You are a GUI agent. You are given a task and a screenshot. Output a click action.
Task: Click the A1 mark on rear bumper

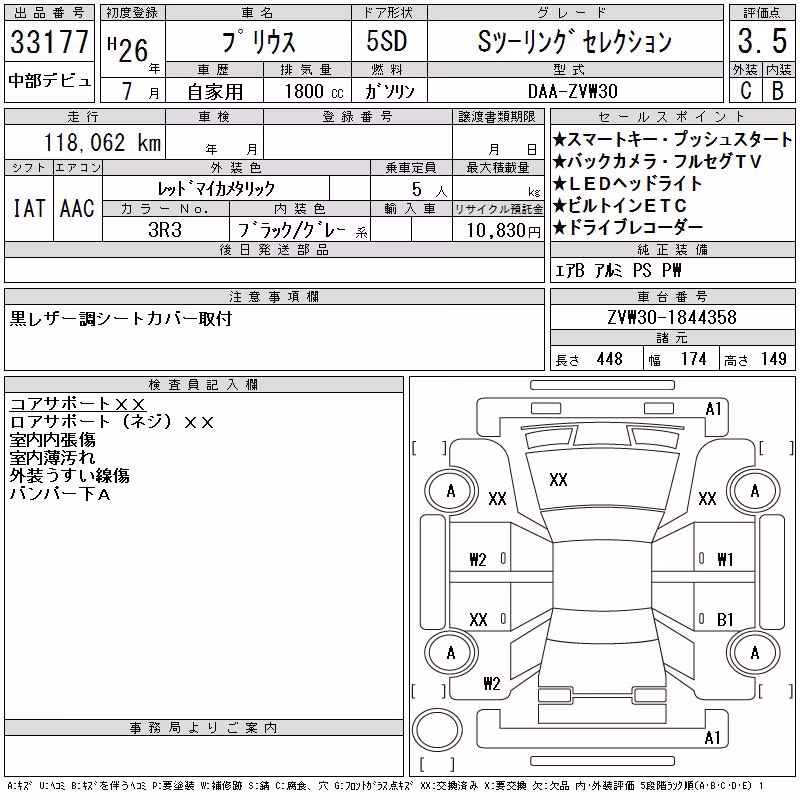click(x=712, y=737)
